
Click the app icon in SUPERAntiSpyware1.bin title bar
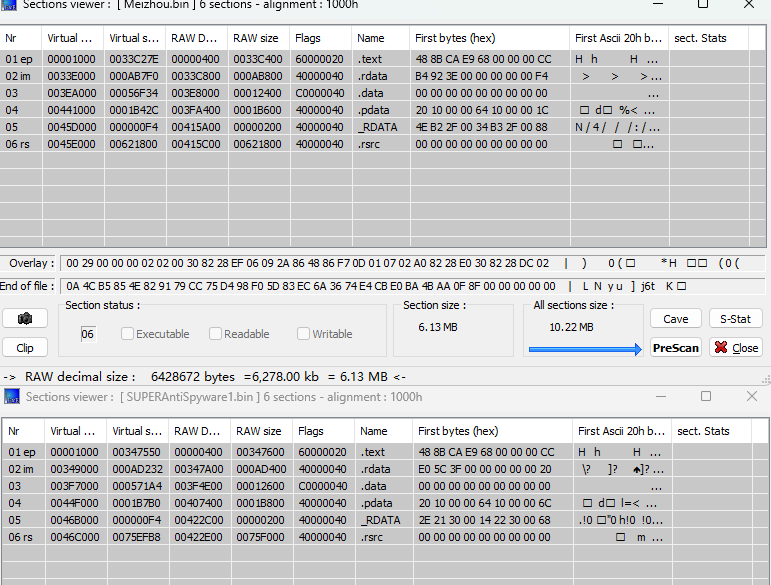[x=12, y=396]
